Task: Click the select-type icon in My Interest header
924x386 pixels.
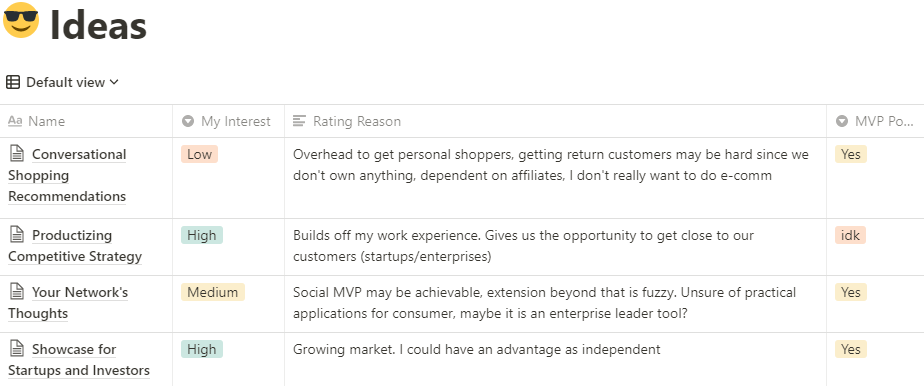Action: [188, 121]
